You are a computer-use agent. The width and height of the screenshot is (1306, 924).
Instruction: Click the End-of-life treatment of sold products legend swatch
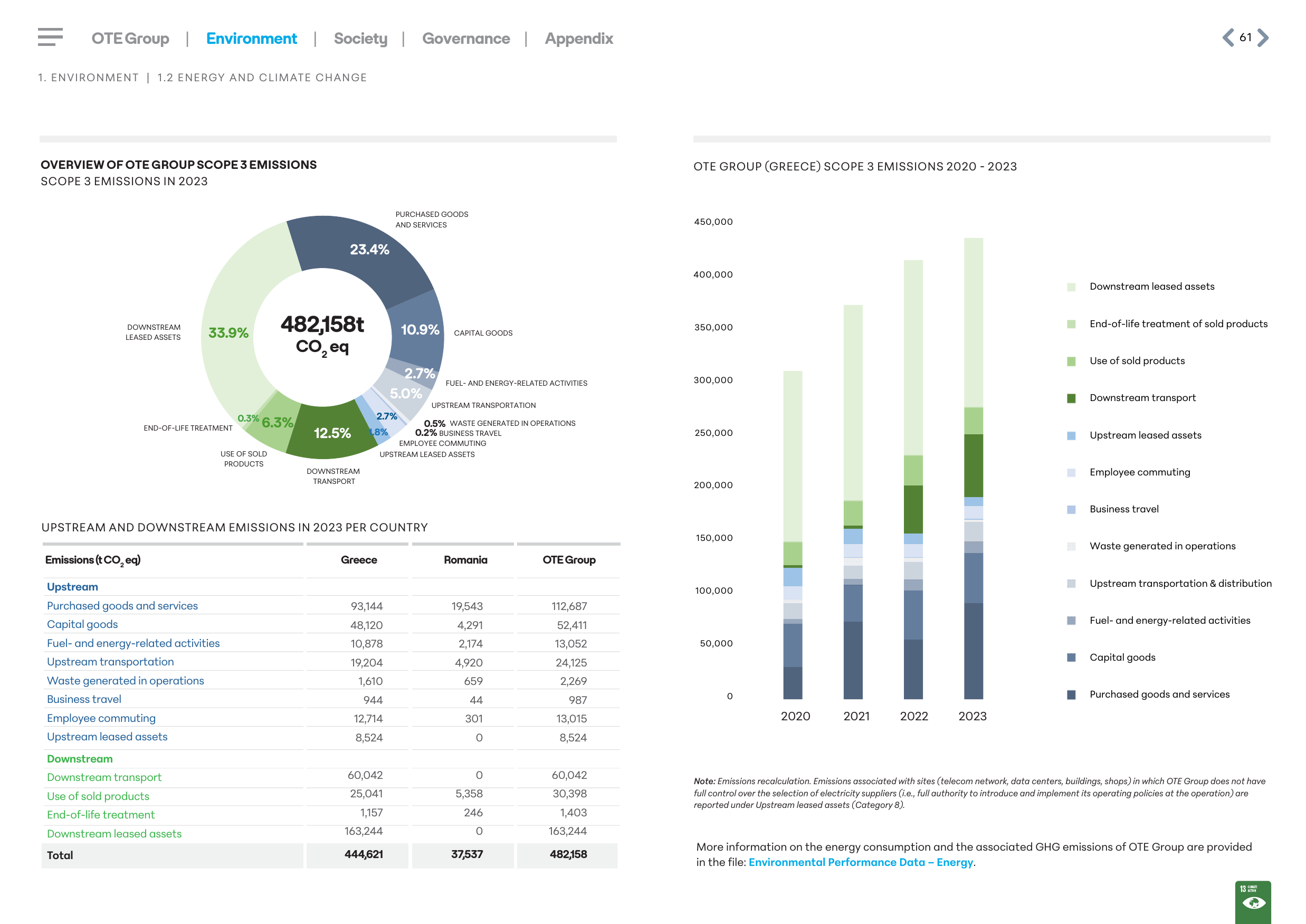coord(1071,325)
